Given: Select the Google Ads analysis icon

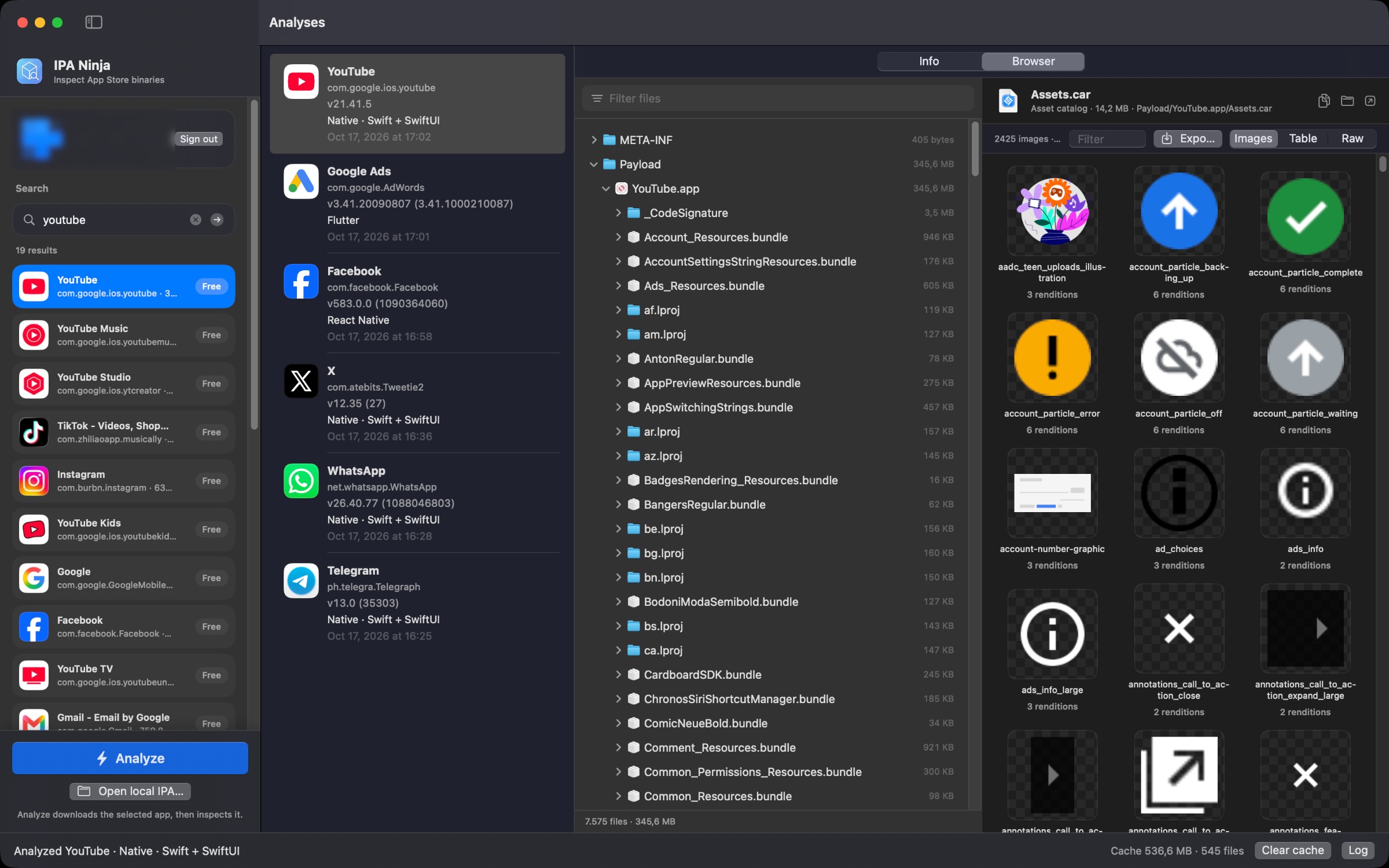Looking at the screenshot, I should pos(301,181).
